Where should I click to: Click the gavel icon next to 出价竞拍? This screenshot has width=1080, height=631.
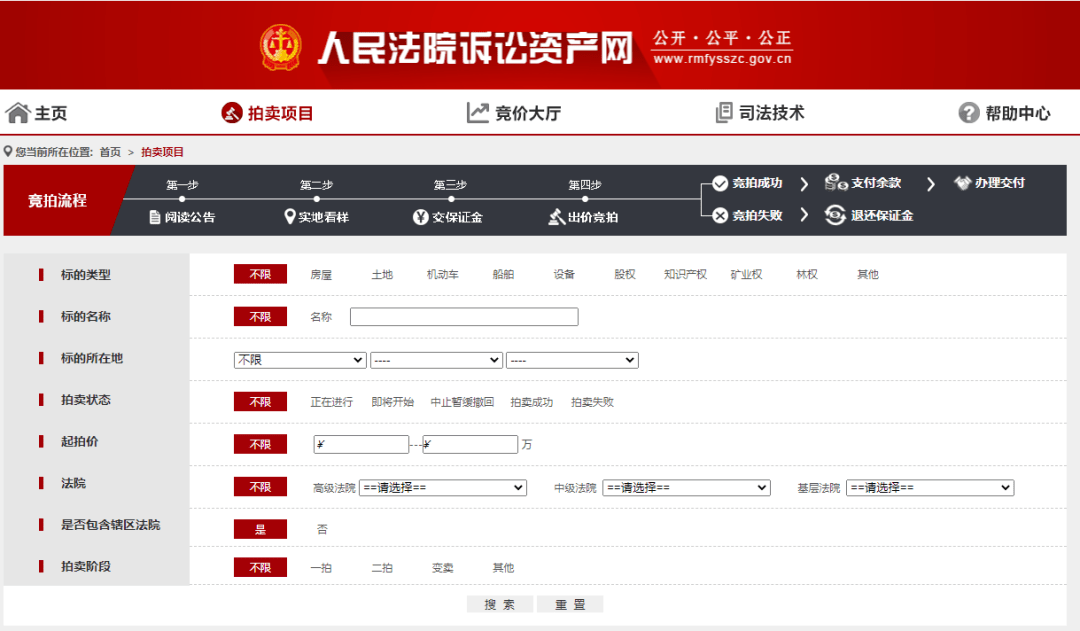pyautogui.click(x=557, y=217)
